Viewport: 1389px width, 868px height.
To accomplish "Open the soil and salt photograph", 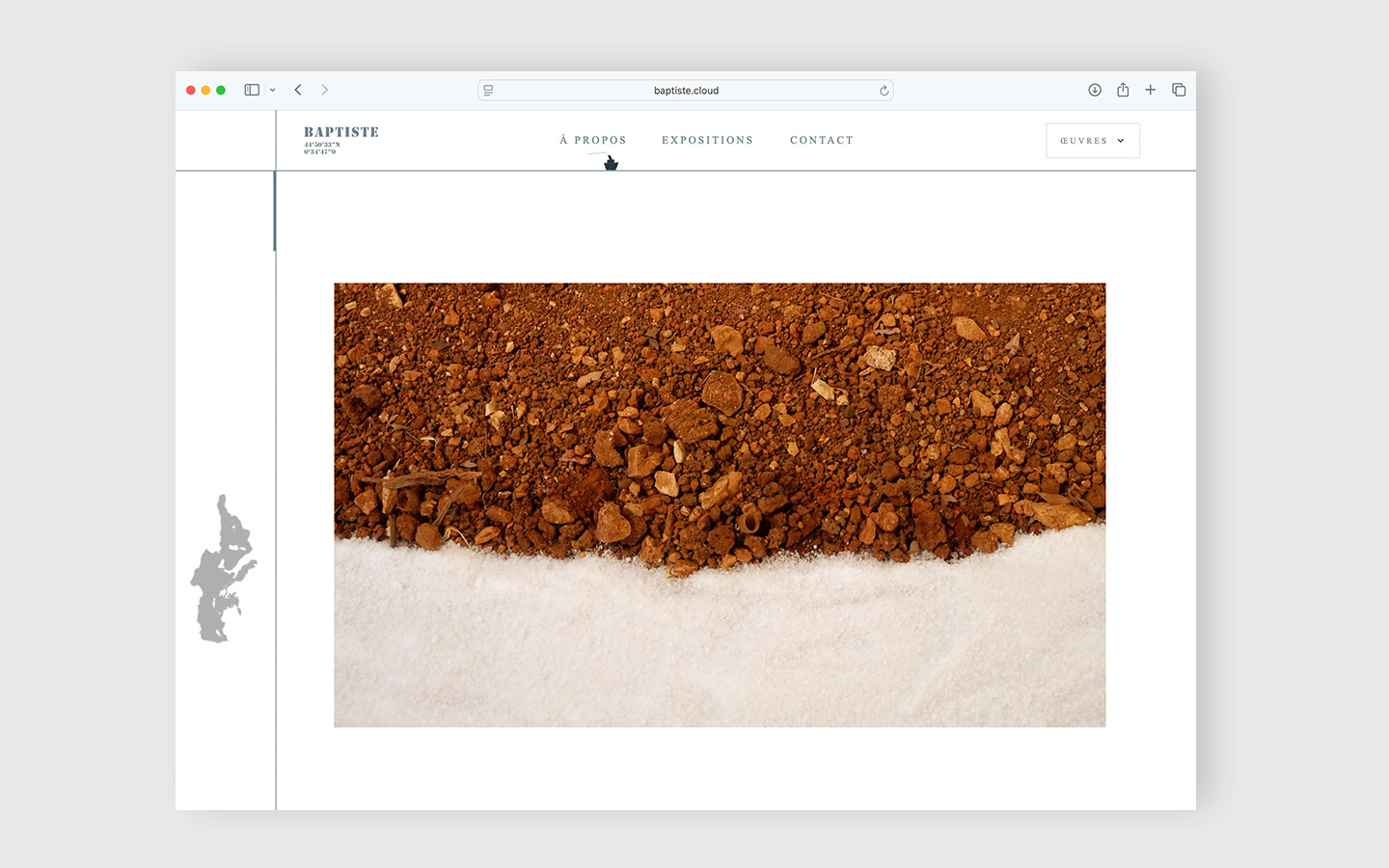I will click(720, 504).
